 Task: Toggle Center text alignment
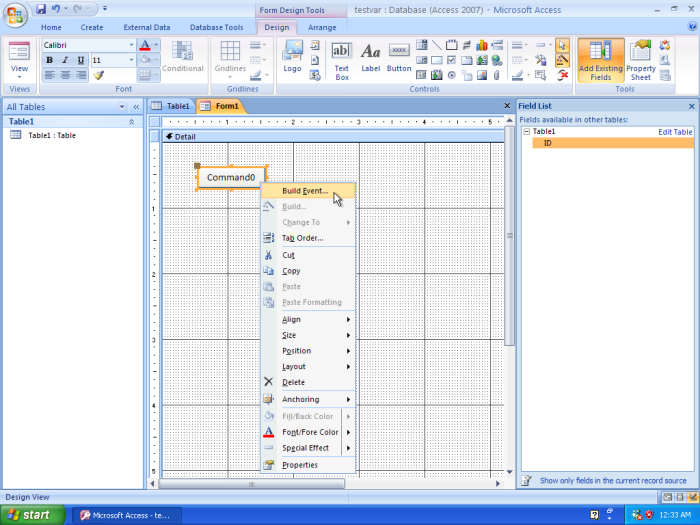coord(65,75)
